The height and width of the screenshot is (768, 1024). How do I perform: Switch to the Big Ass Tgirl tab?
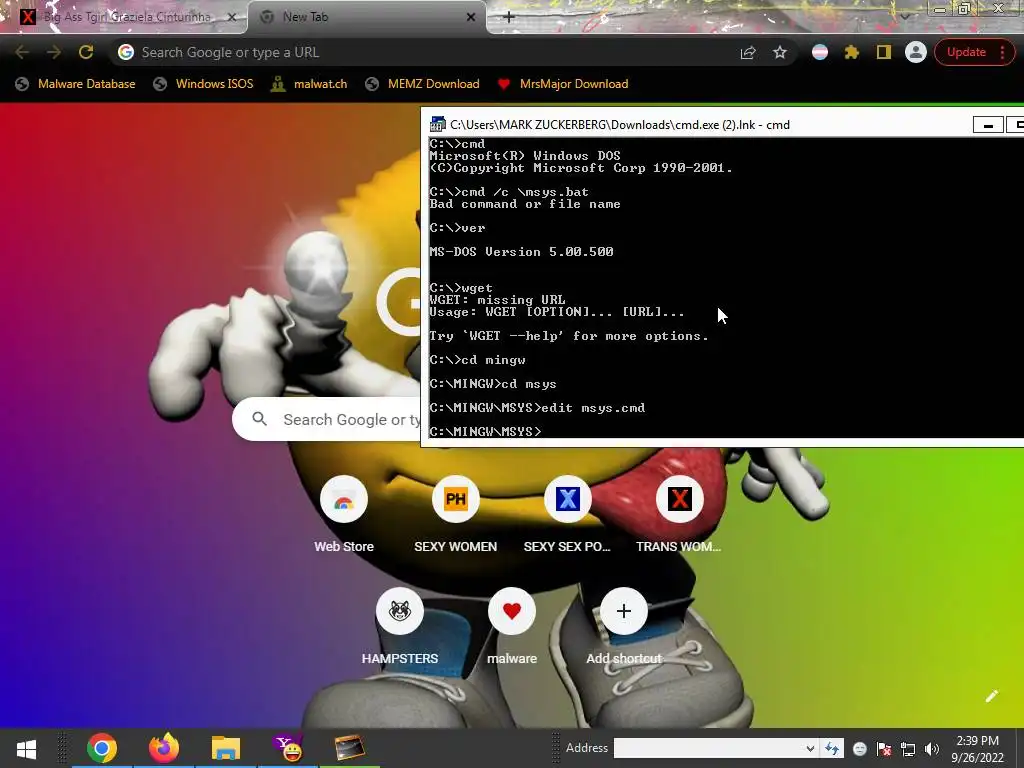124,17
